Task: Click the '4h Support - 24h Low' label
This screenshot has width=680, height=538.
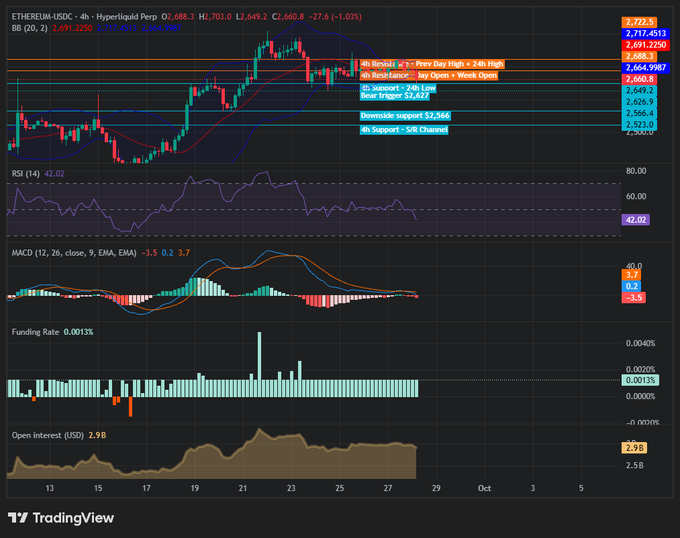Action: coord(398,88)
